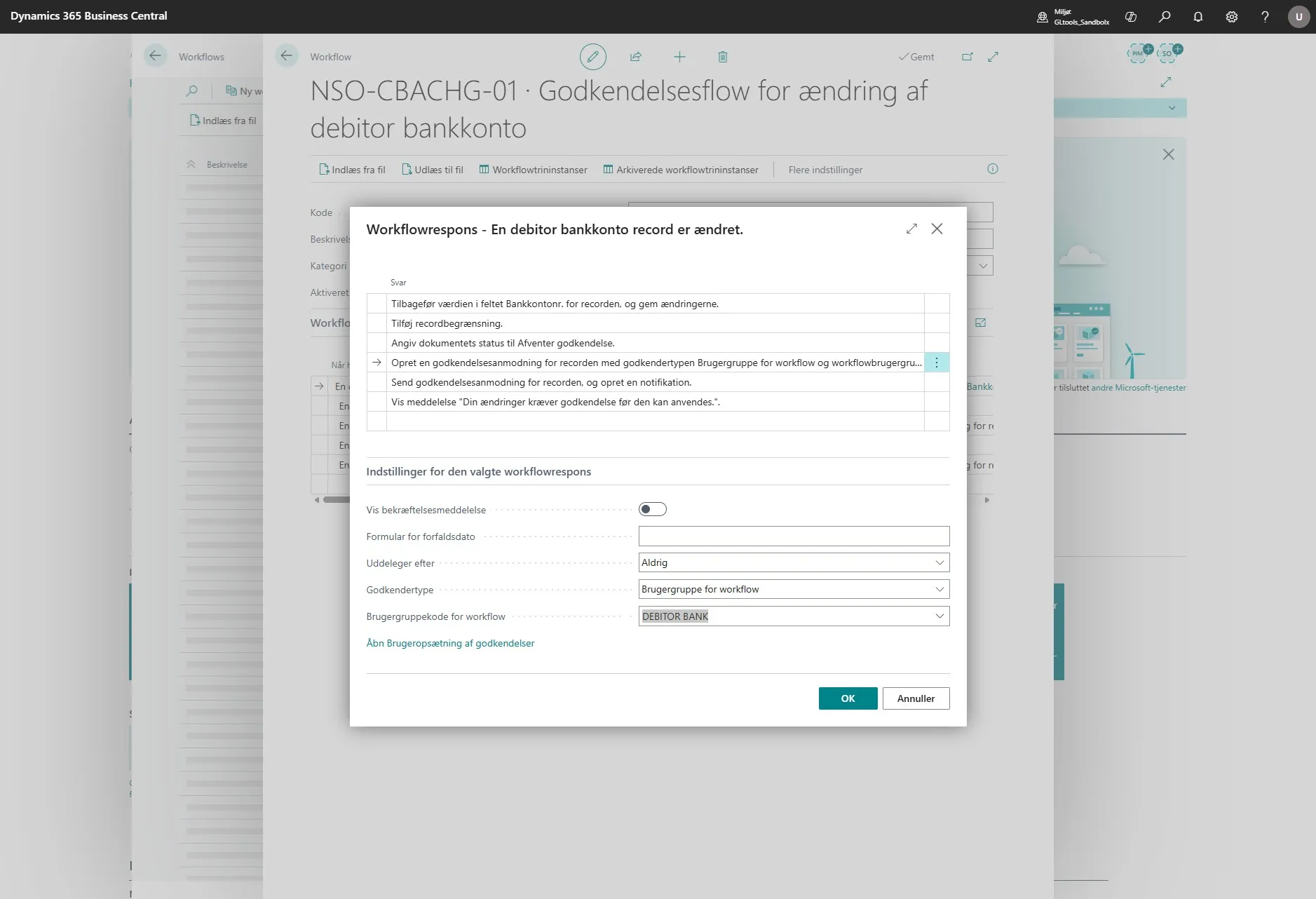This screenshot has width=1316, height=899.
Task: Open Workflowtrininstanser action
Action: [533, 170]
